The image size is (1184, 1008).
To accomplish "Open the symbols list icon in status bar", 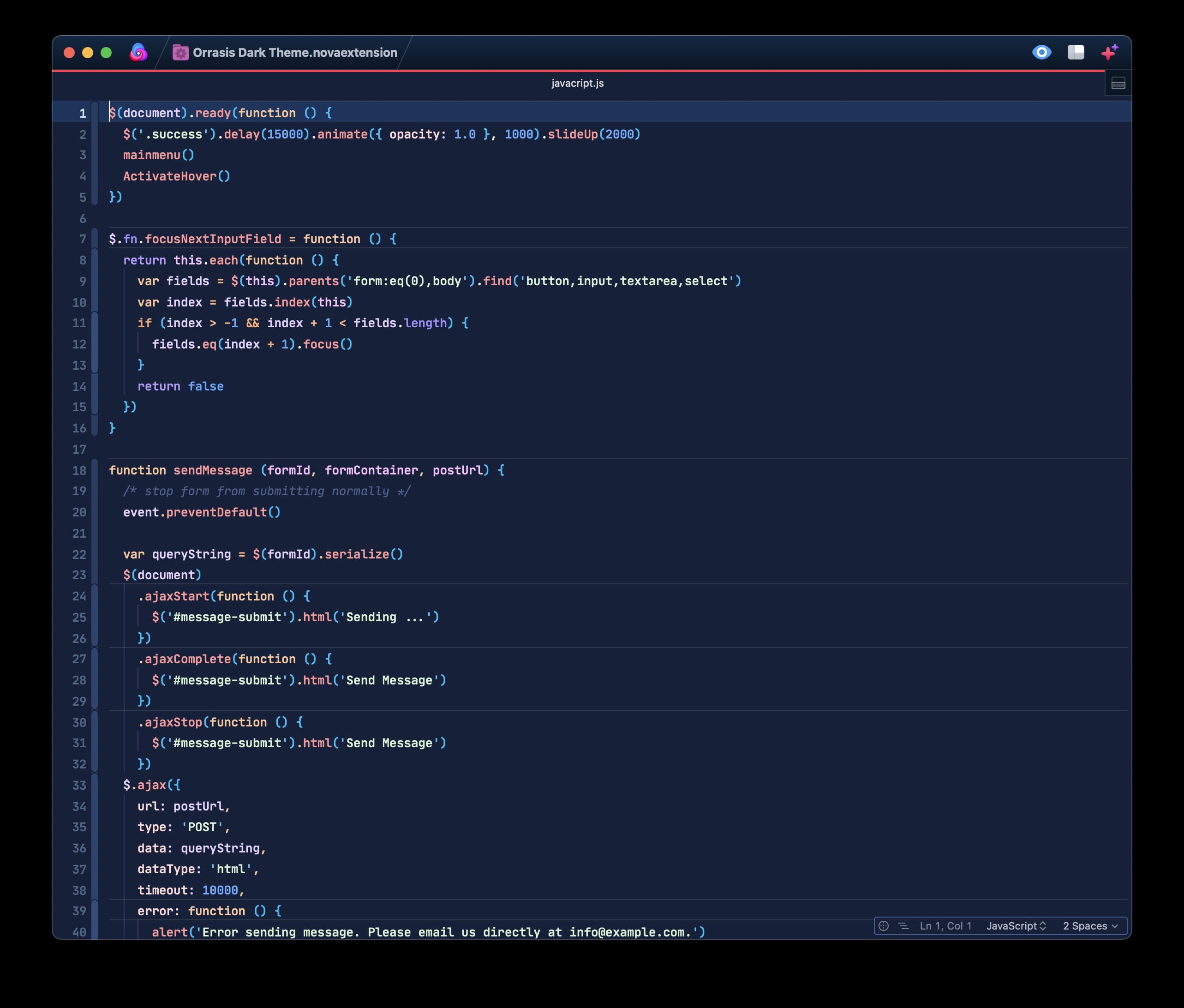I will tap(903, 926).
